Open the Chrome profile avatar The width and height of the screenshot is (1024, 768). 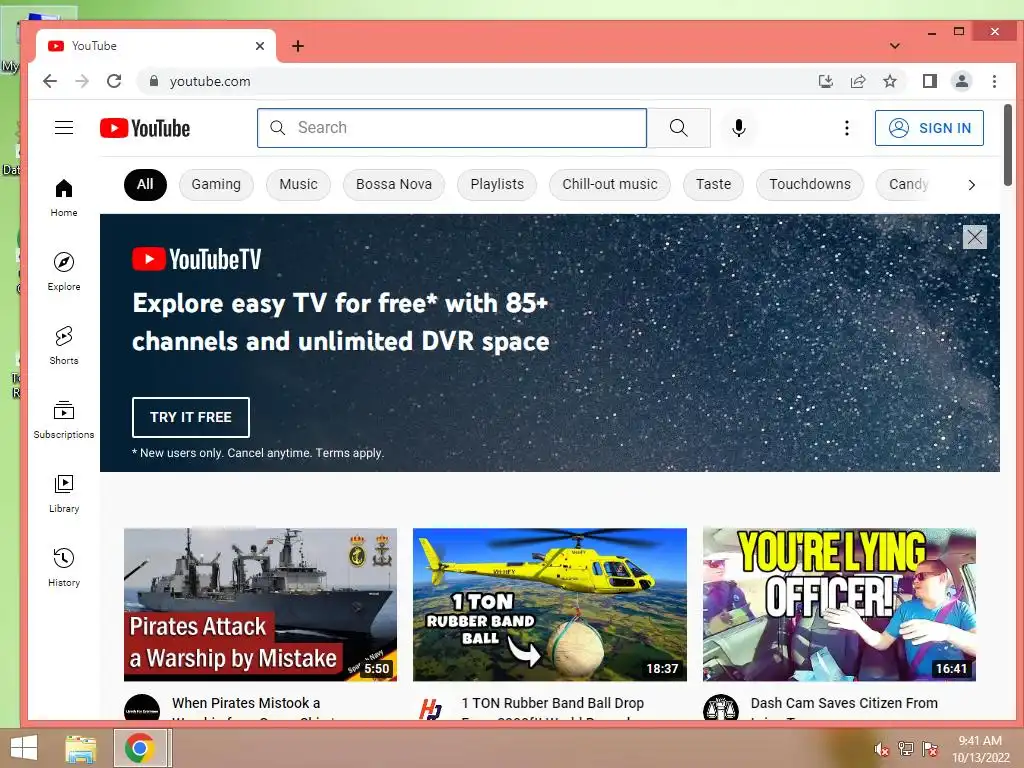click(962, 81)
